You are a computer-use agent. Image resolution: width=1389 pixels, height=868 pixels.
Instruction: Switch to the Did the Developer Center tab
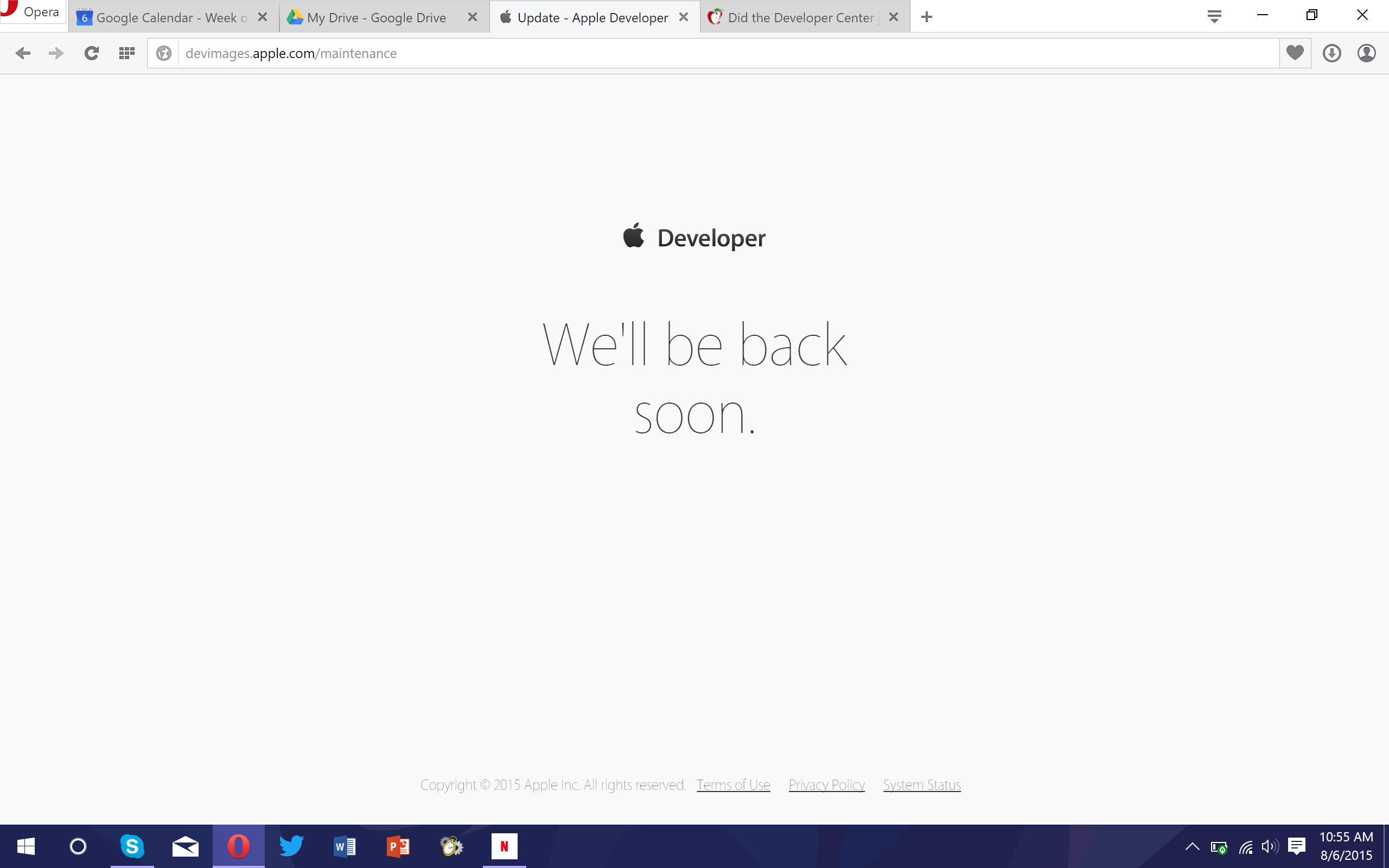805,17
